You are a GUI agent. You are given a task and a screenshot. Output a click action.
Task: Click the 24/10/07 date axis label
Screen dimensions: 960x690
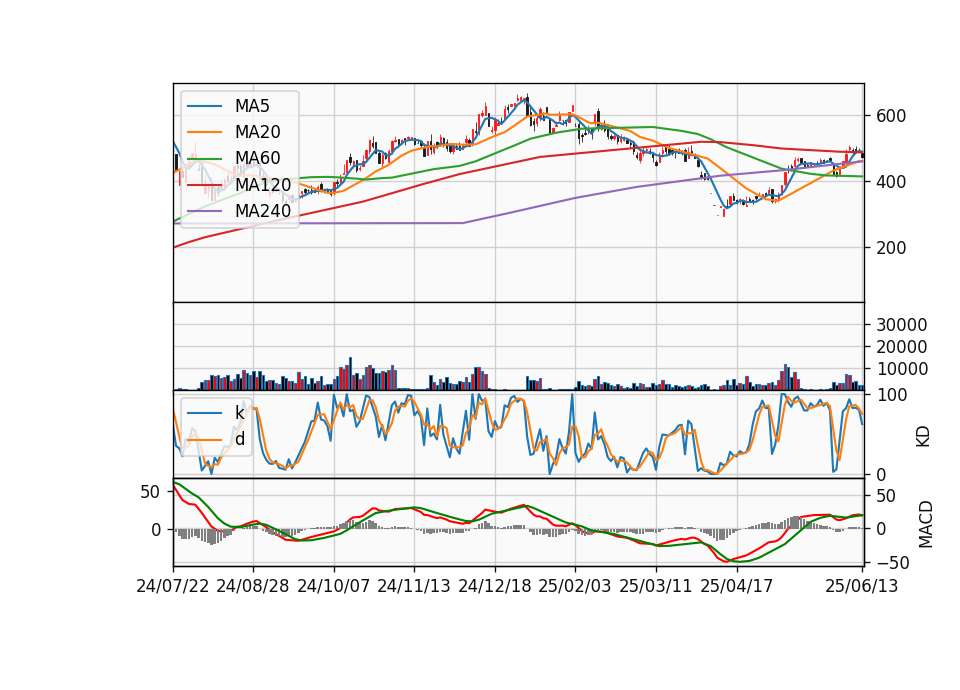click(334, 586)
